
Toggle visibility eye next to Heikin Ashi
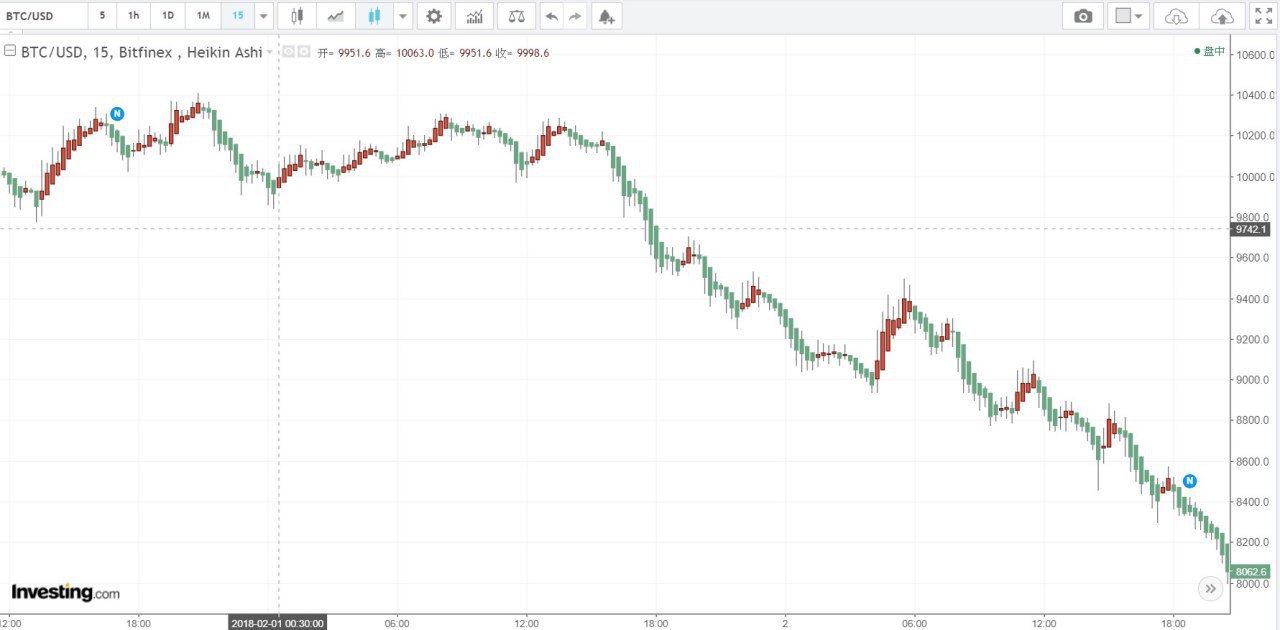pyautogui.click(x=288, y=52)
